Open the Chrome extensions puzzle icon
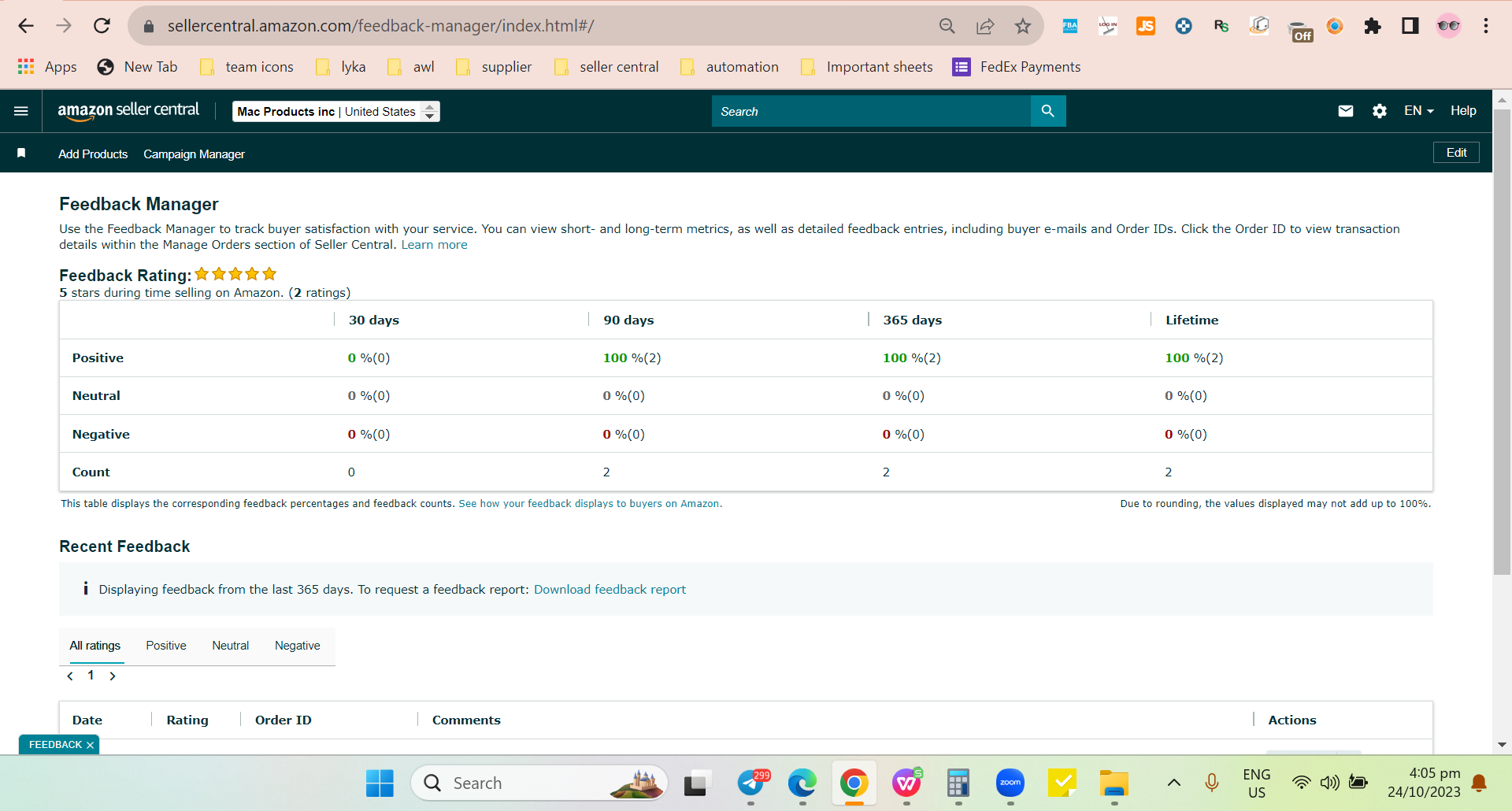 coord(1373,26)
